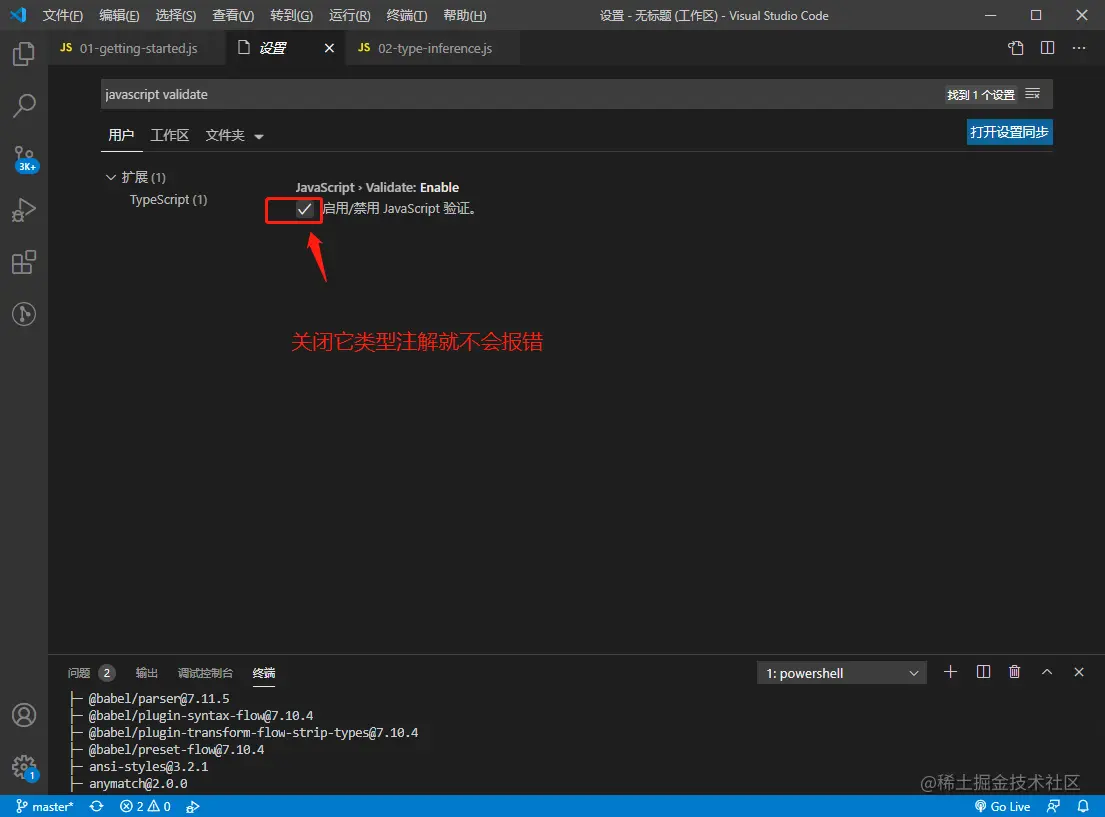The width and height of the screenshot is (1105, 817).
Task: Open the Extensions view
Action: tap(23, 262)
